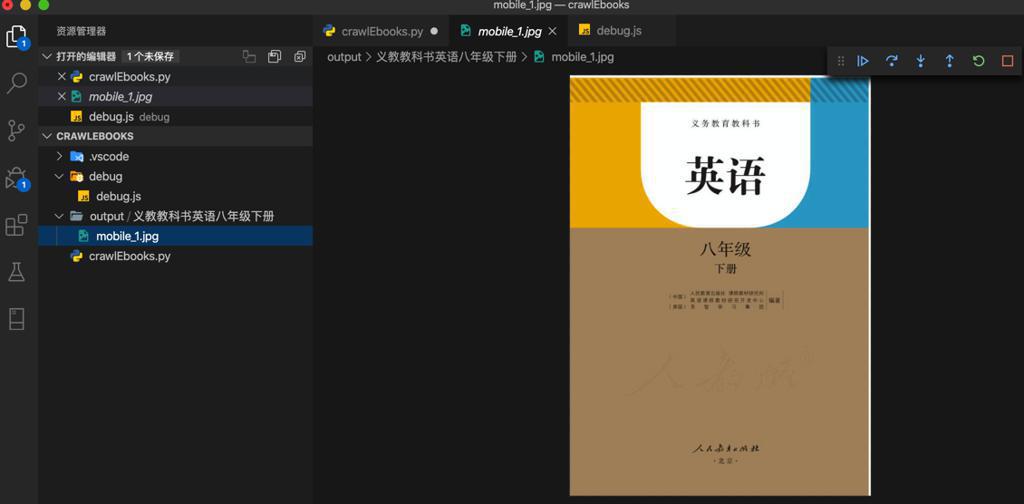Grab the debug toolbar drag handle
The width and height of the screenshot is (1024, 504).
point(840,61)
